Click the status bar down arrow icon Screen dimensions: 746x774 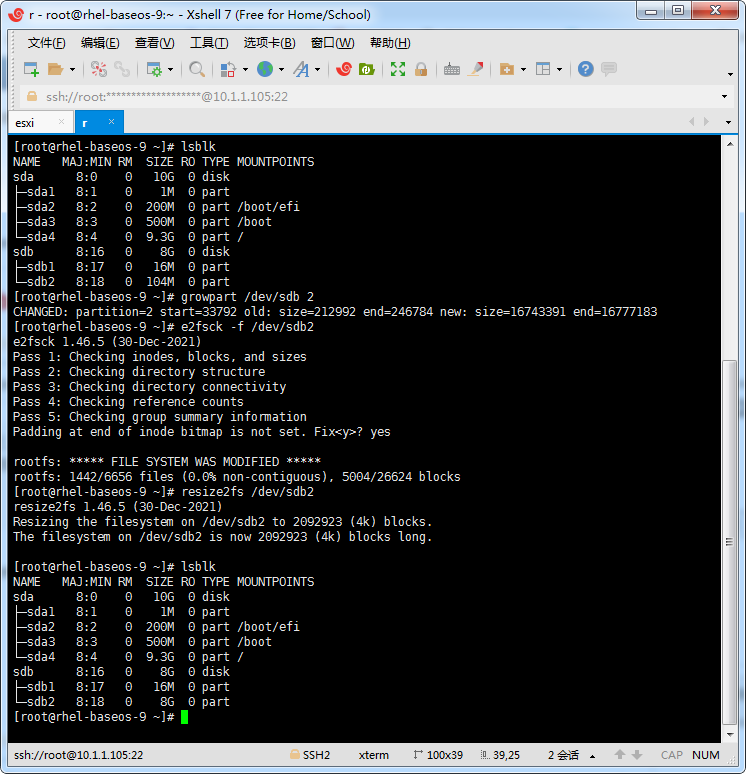pos(637,755)
